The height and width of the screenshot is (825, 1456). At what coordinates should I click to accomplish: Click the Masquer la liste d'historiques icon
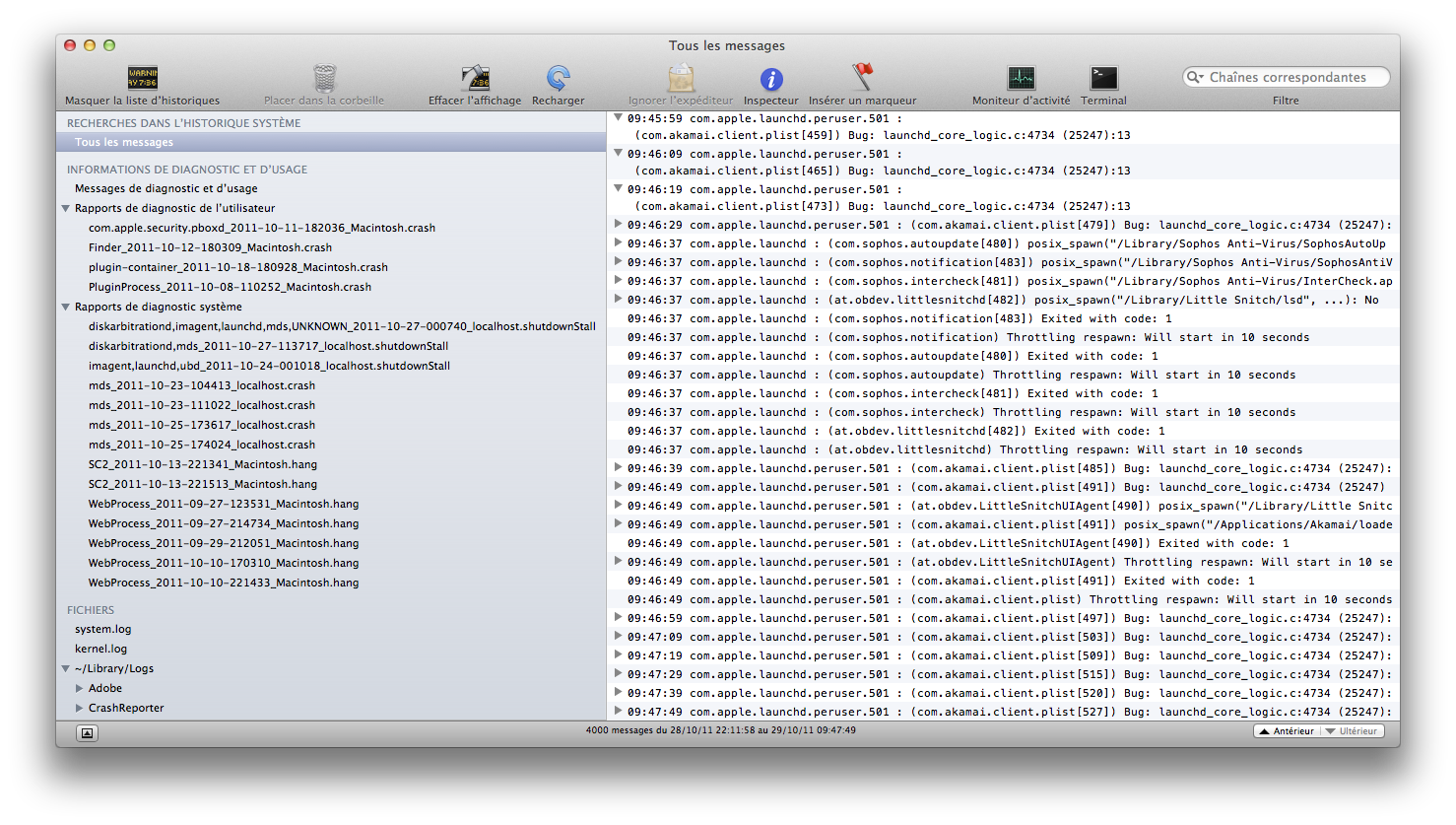[143, 78]
